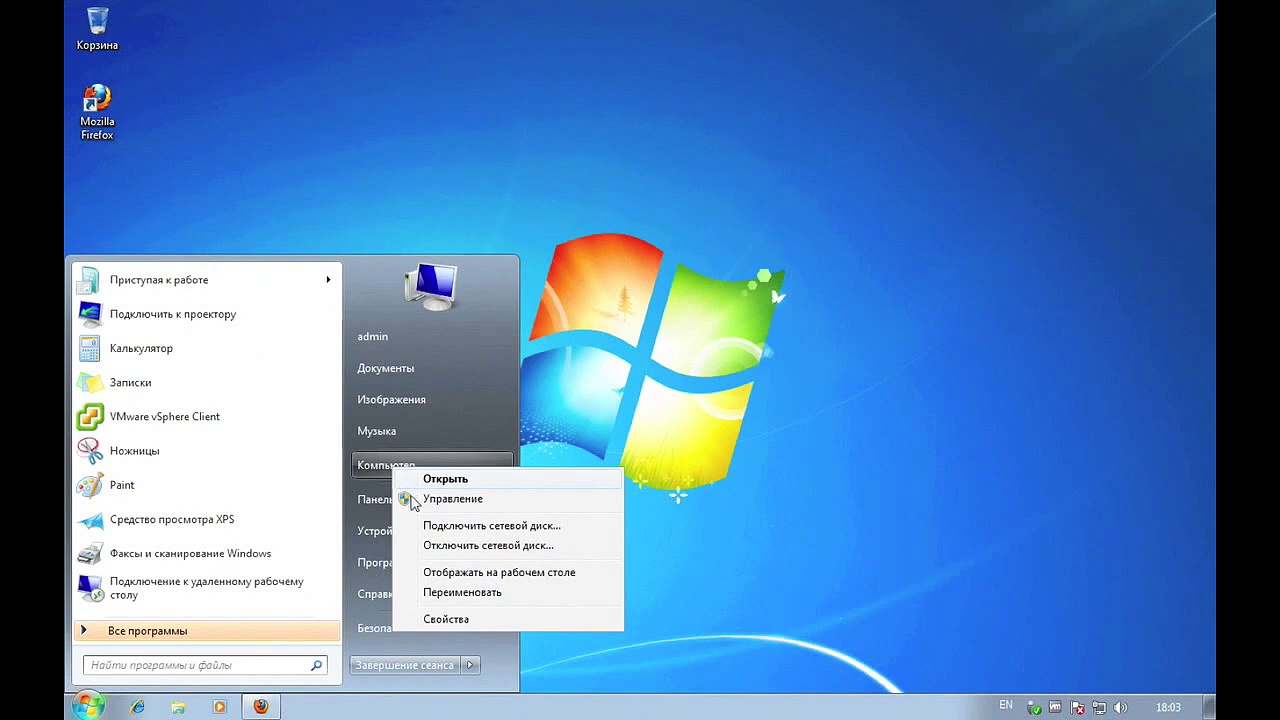Select 'Подключить сетевой диск...' context entry
This screenshot has width=1280, height=720.
click(x=491, y=526)
